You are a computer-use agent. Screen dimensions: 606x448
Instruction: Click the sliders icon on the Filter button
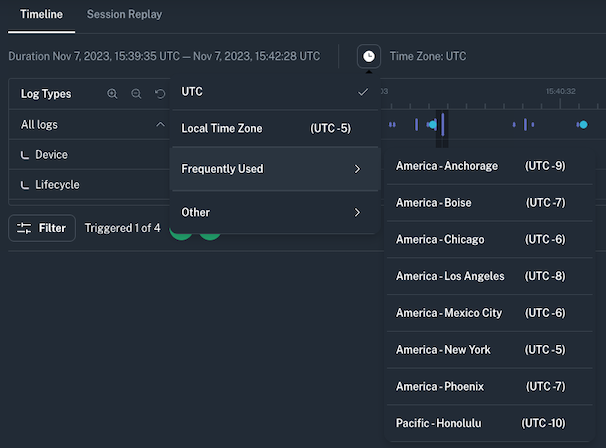coord(25,228)
